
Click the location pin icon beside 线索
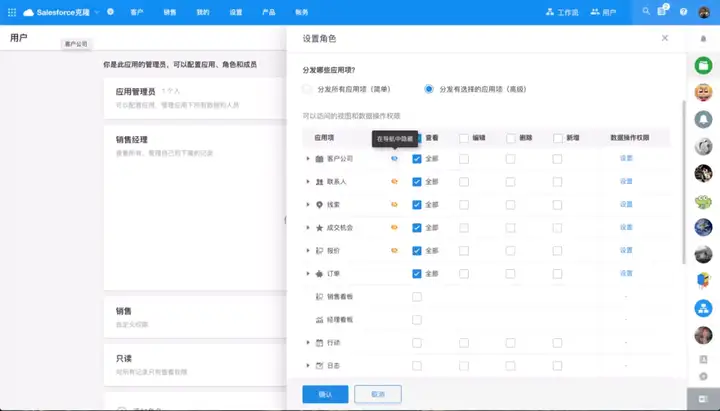[320, 205]
